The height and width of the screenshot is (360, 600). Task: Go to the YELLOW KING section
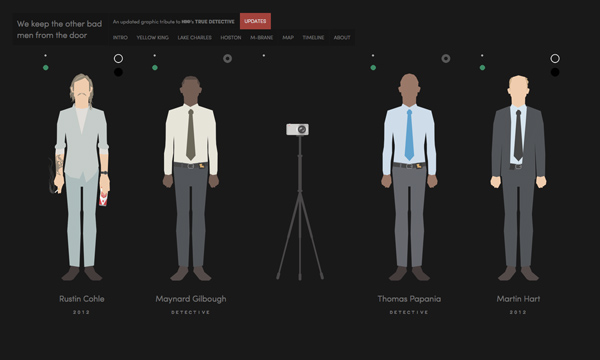[153, 37]
